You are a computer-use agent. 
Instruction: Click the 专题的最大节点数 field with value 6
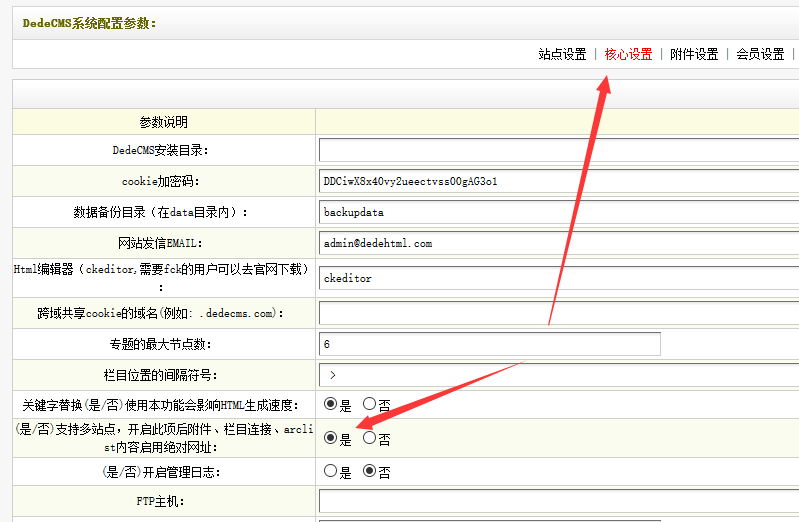[490, 344]
